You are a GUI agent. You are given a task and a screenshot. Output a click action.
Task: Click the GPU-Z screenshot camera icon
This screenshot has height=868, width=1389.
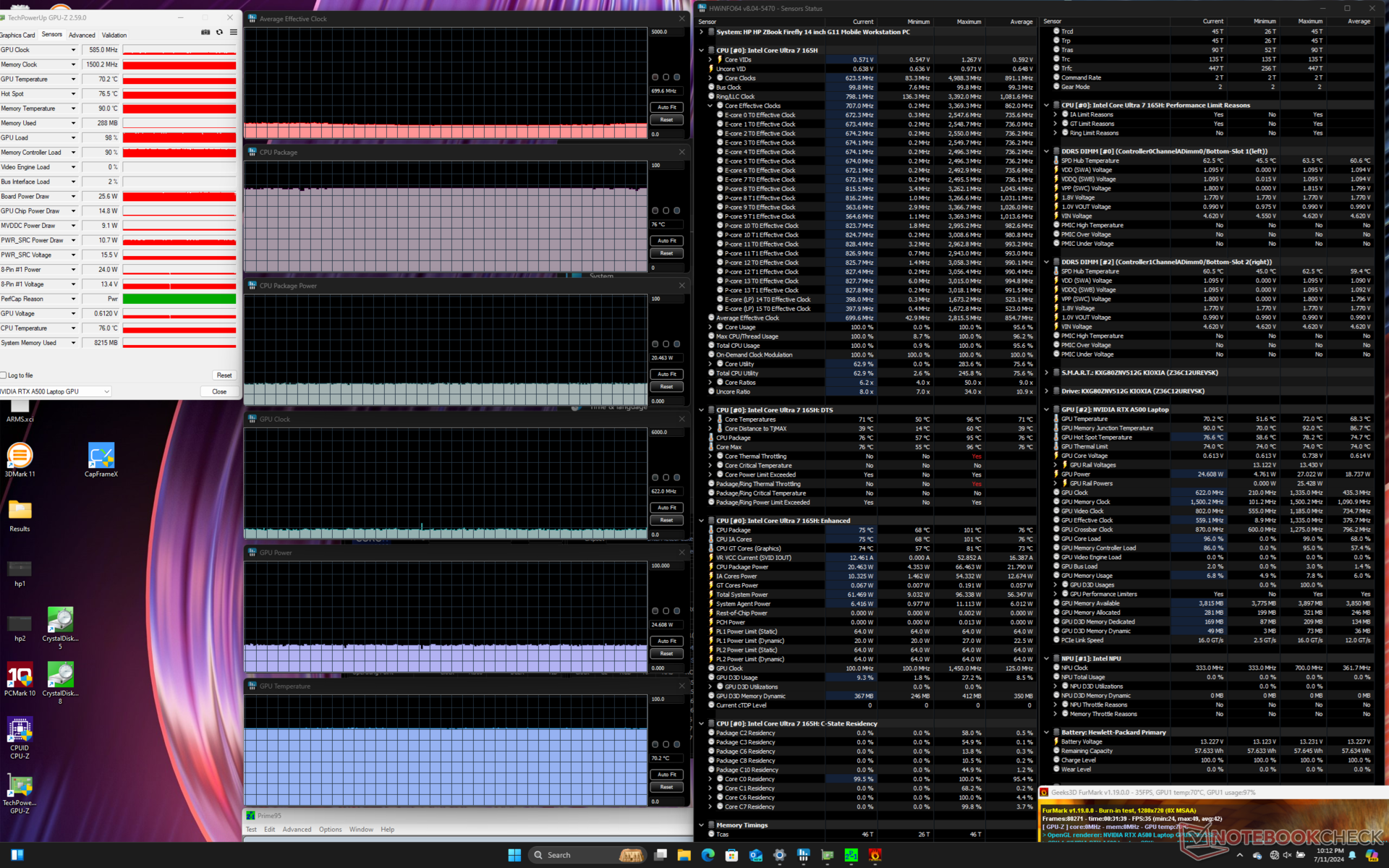(x=205, y=33)
